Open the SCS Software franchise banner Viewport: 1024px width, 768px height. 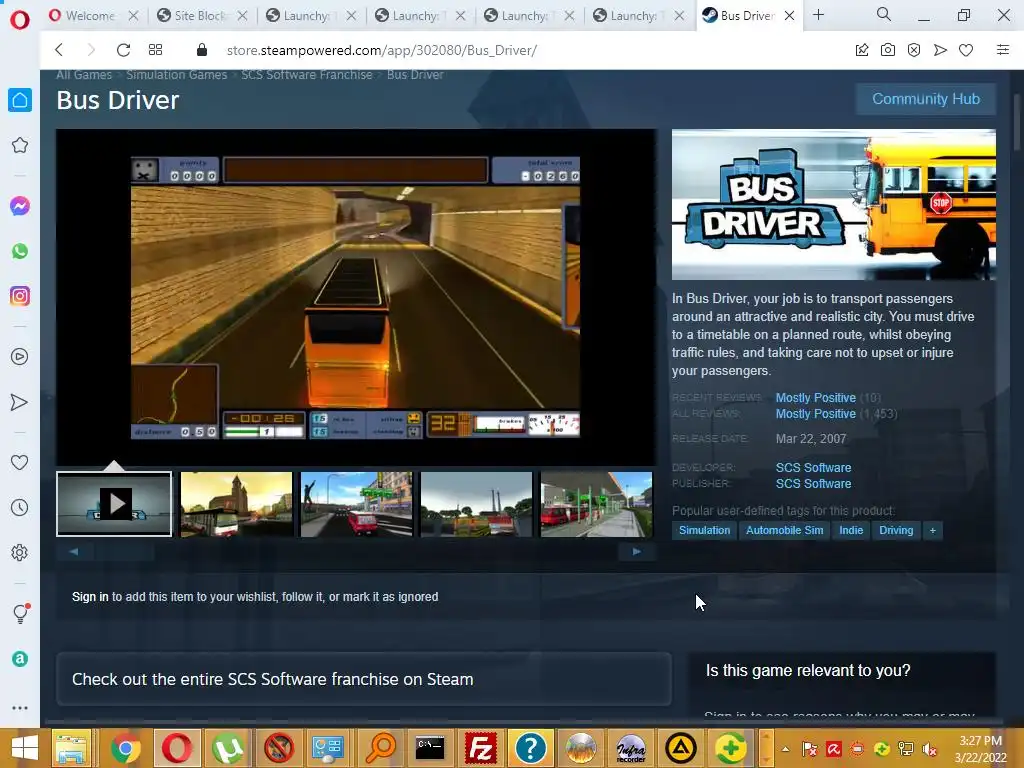coord(364,679)
